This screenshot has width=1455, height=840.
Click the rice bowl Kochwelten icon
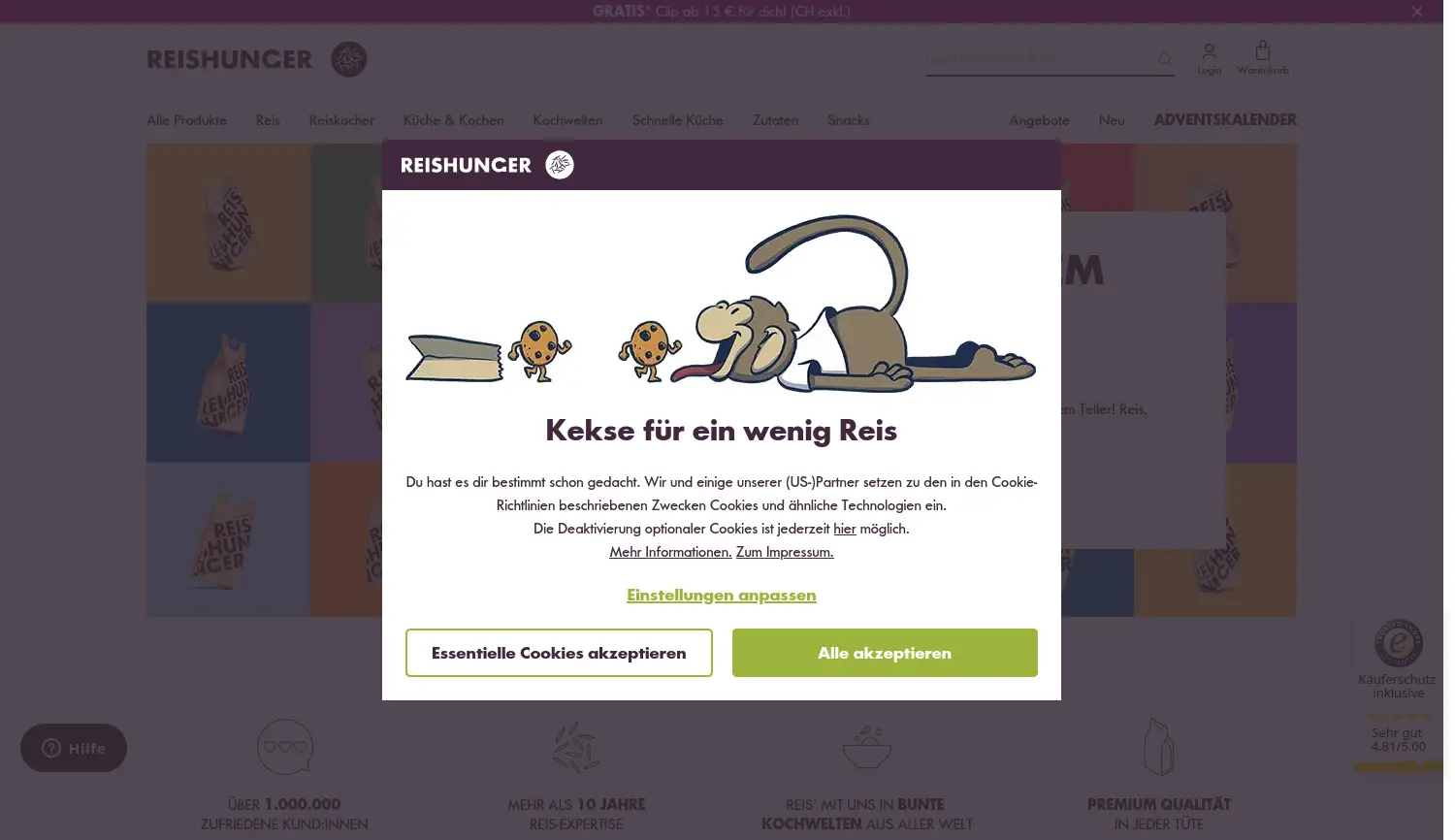click(866, 746)
